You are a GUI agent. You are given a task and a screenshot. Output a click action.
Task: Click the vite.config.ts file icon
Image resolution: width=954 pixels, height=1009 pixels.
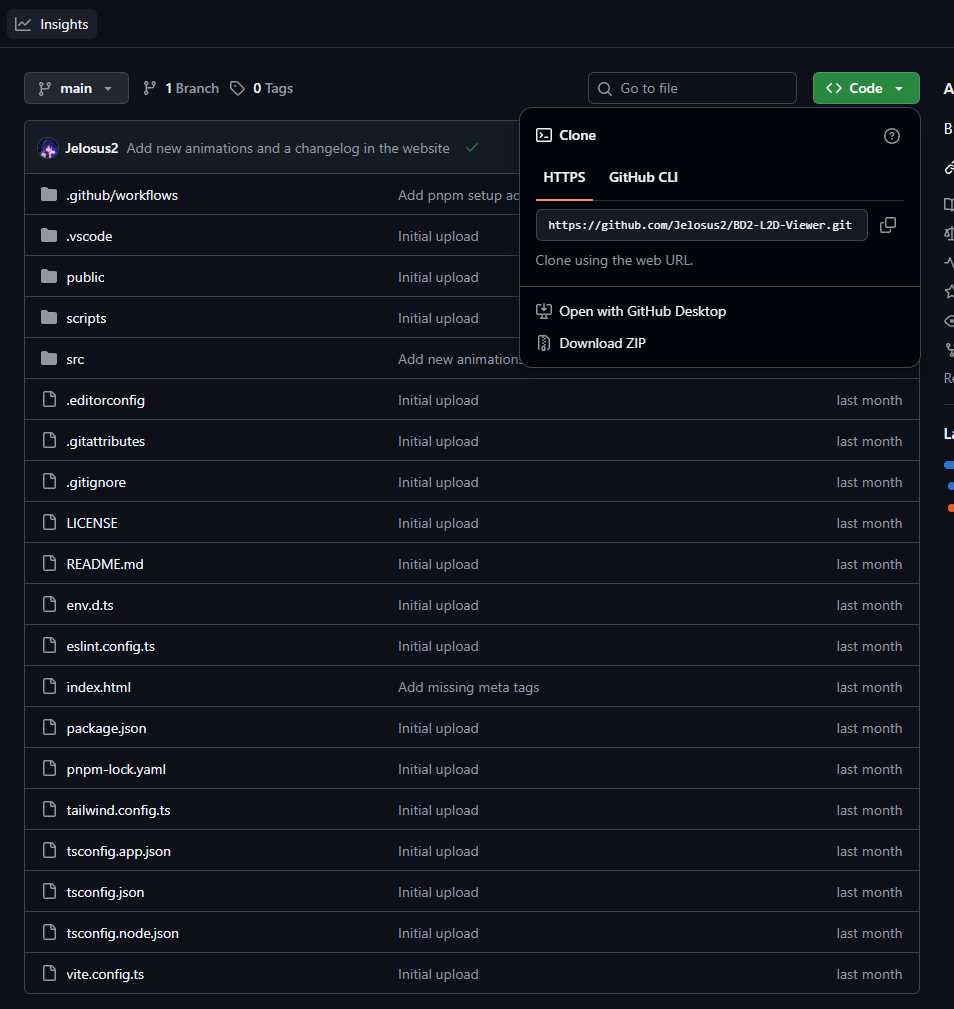pyautogui.click(x=50, y=974)
